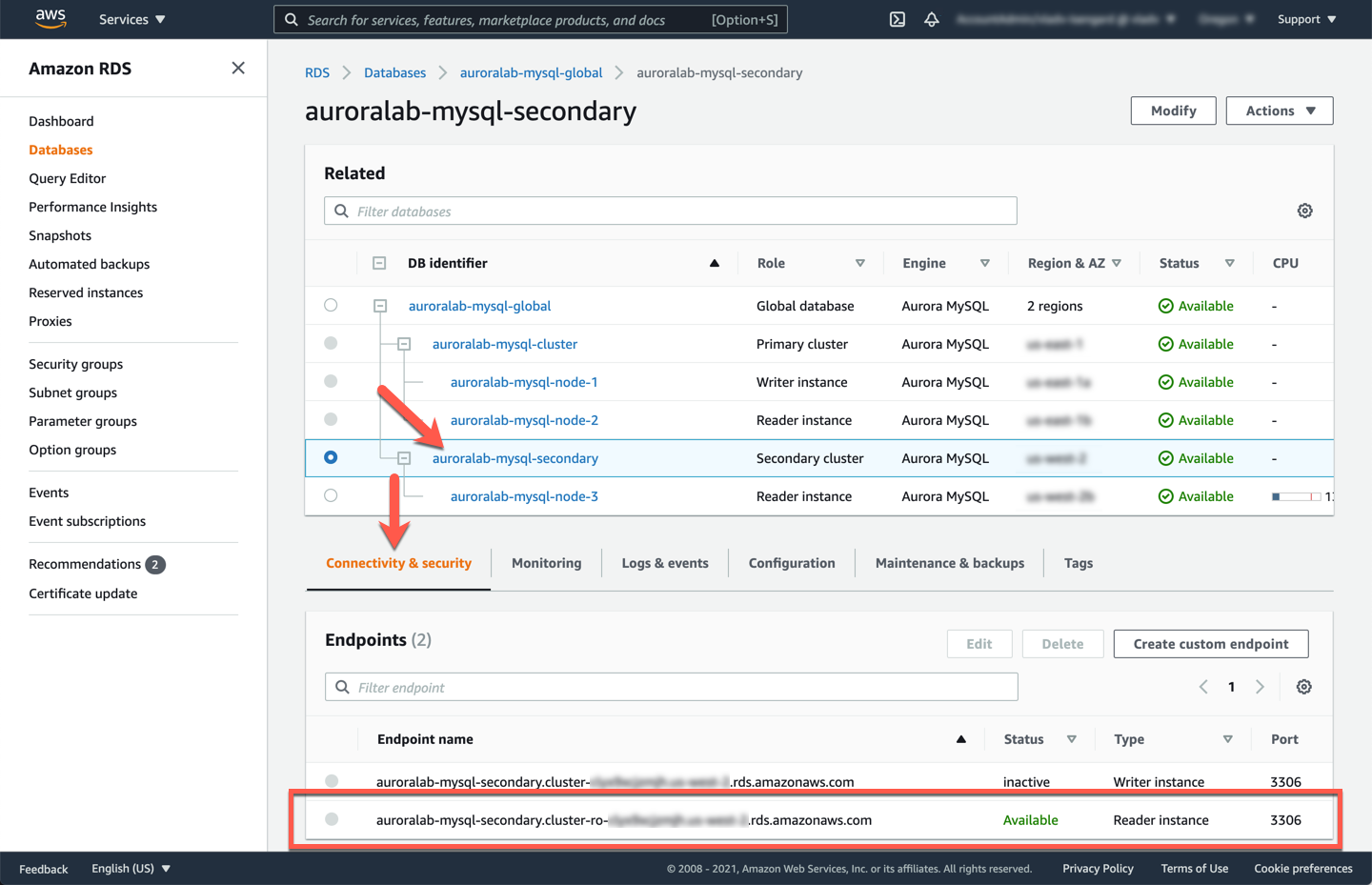Select the auroralab-mysql-global radio button
Viewport: 1372px width, 885px height.
point(331,305)
